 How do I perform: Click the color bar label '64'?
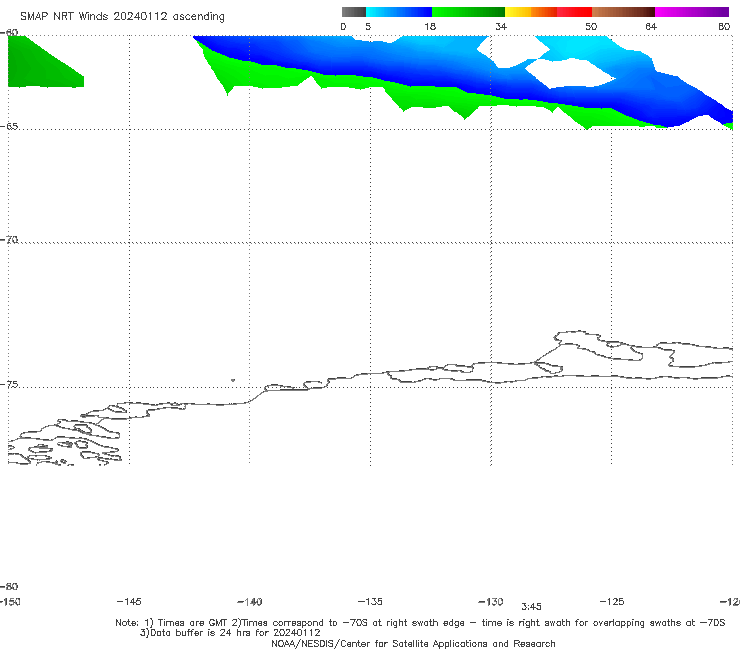651,26
